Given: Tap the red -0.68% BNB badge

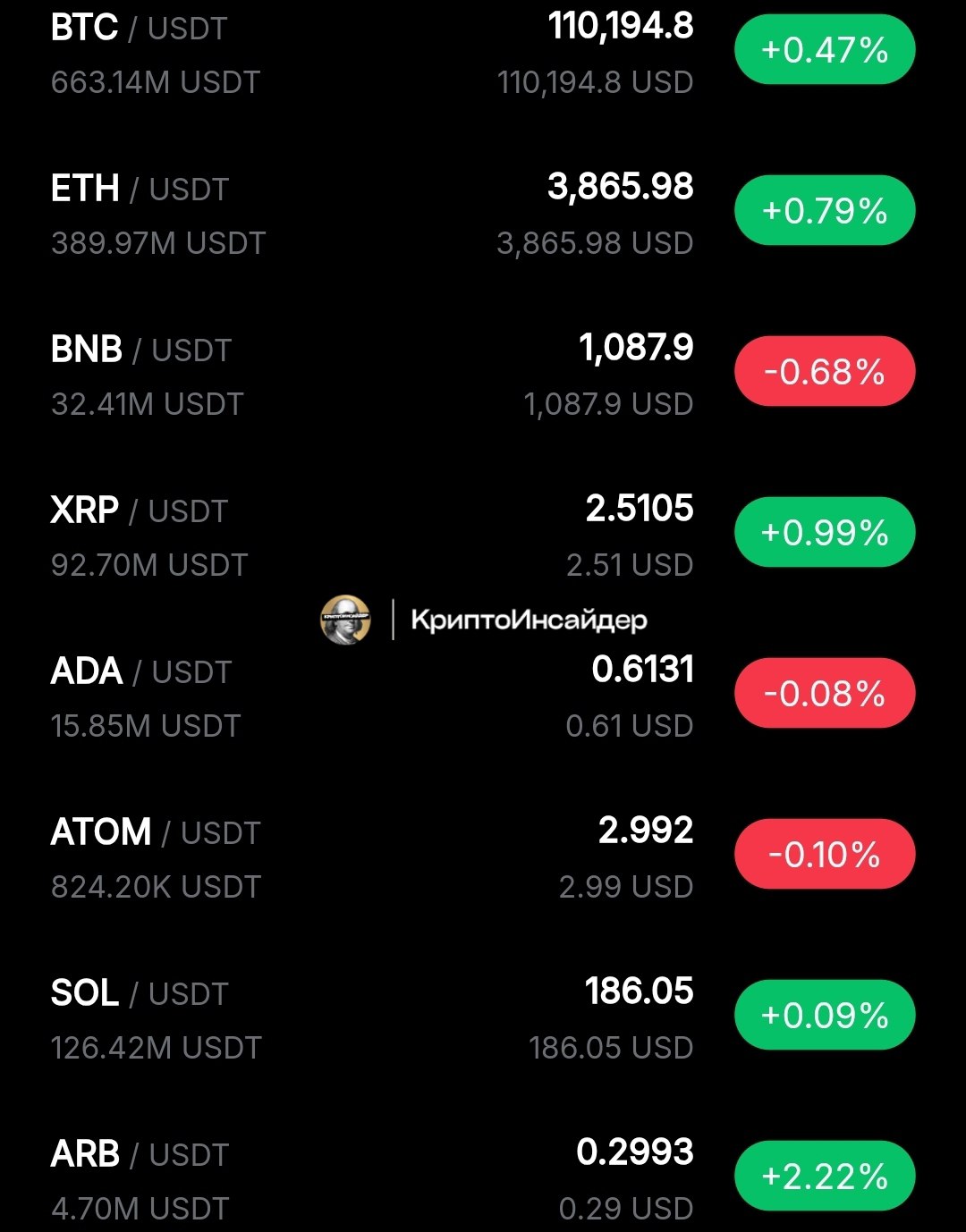Looking at the screenshot, I should pyautogui.click(x=824, y=372).
